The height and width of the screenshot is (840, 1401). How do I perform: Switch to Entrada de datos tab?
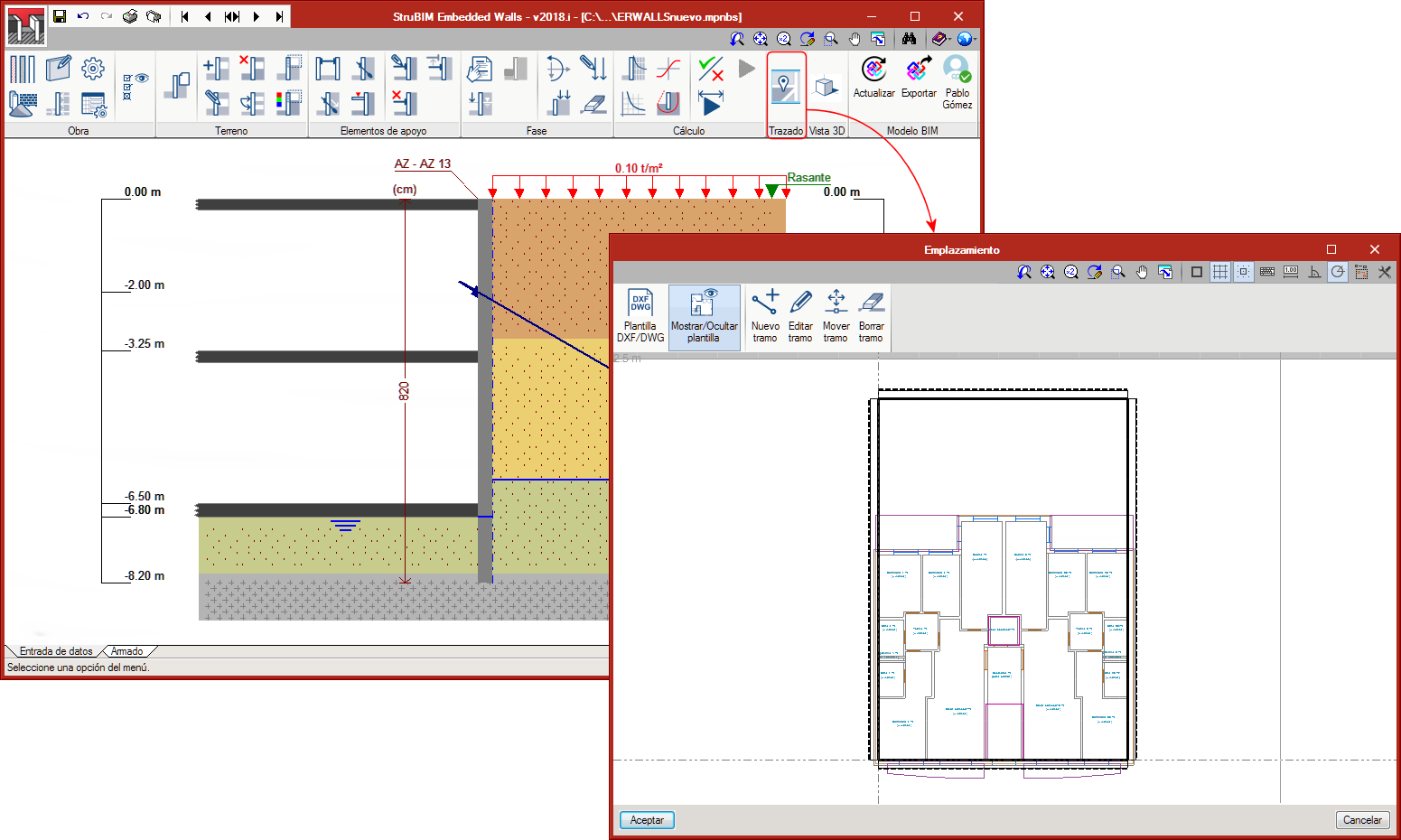pos(56,651)
